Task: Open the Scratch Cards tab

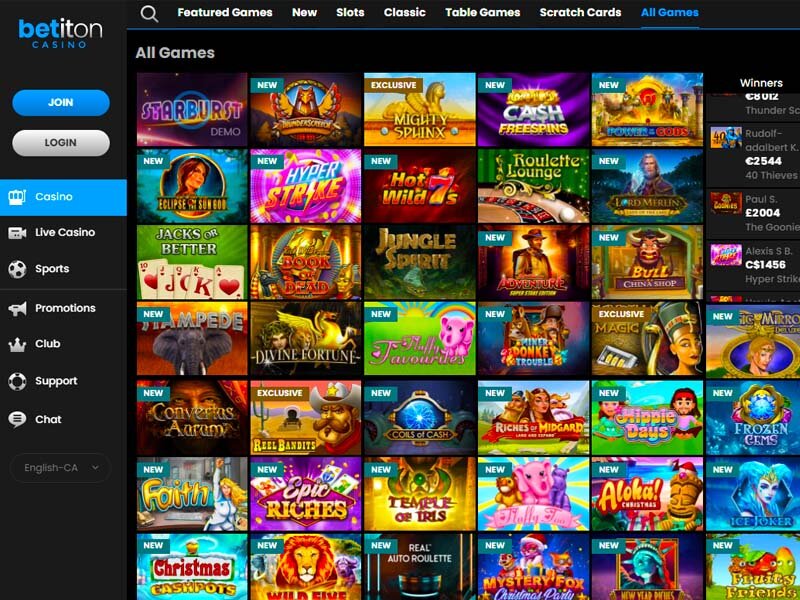Action: coord(580,13)
